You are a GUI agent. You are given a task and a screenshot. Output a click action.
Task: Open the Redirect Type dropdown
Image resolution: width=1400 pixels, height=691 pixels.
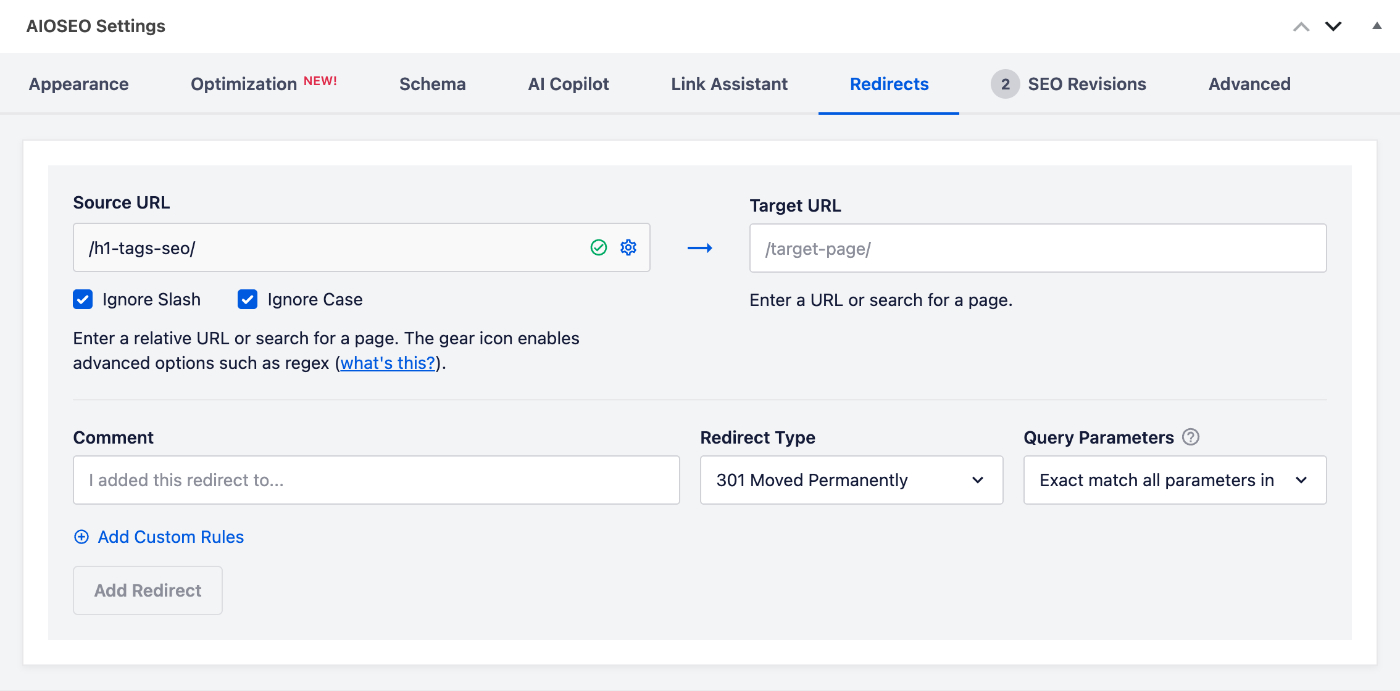click(x=851, y=480)
